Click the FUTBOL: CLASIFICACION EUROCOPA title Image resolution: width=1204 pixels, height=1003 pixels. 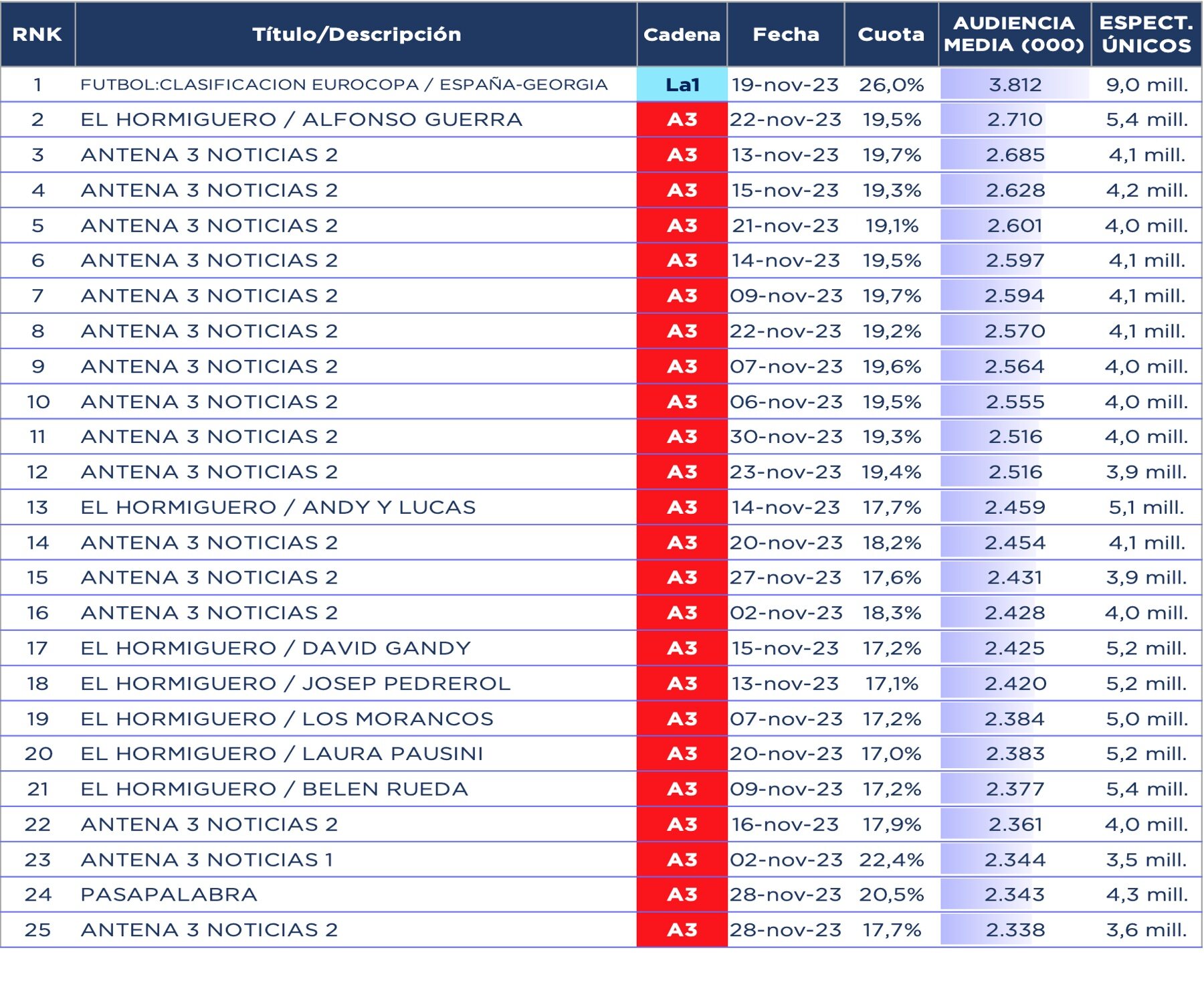tap(344, 84)
